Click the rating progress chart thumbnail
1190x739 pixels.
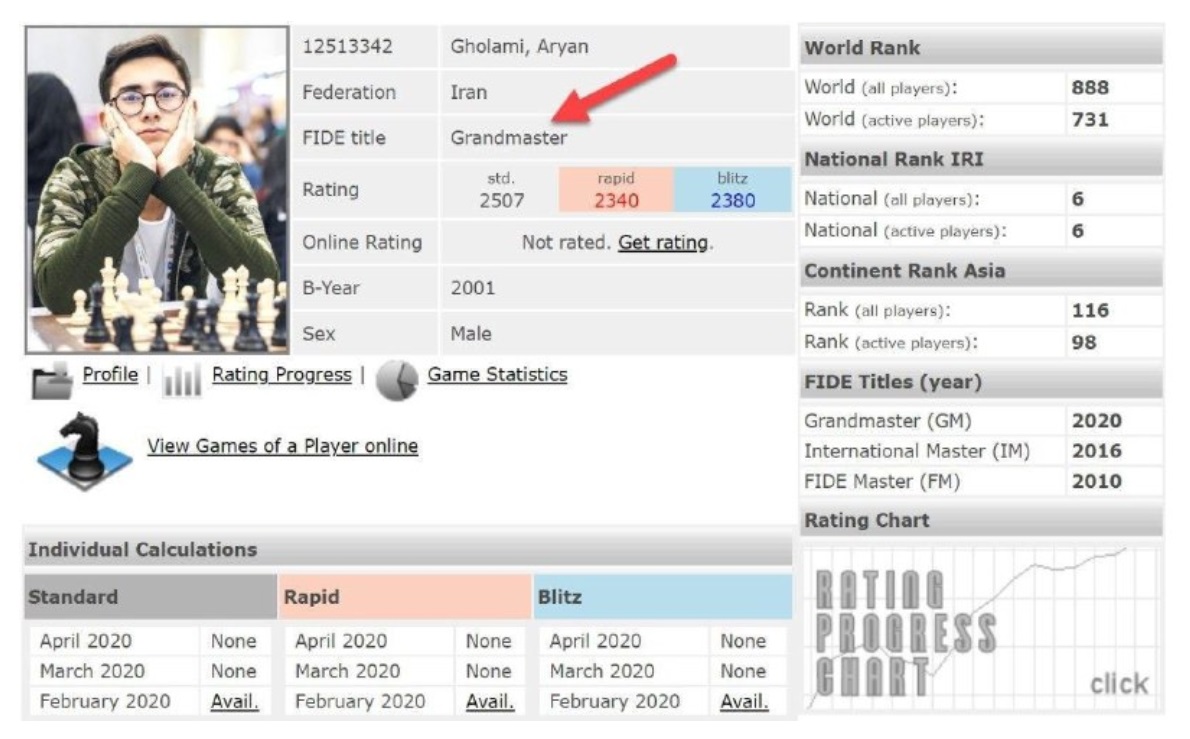[981, 628]
